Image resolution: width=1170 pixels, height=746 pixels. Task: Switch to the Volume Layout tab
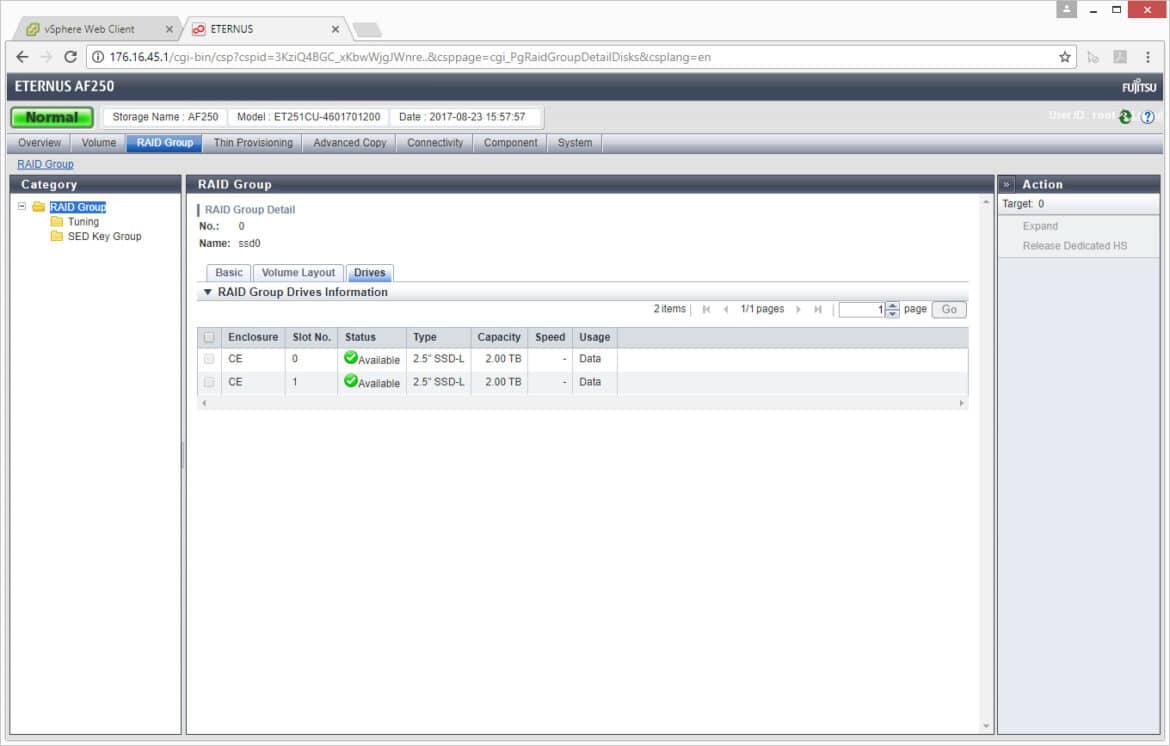298,272
